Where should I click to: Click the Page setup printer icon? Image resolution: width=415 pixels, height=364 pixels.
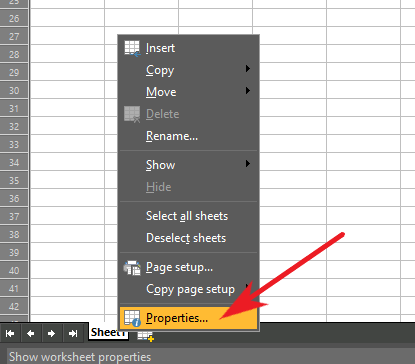tap(132, 268)
